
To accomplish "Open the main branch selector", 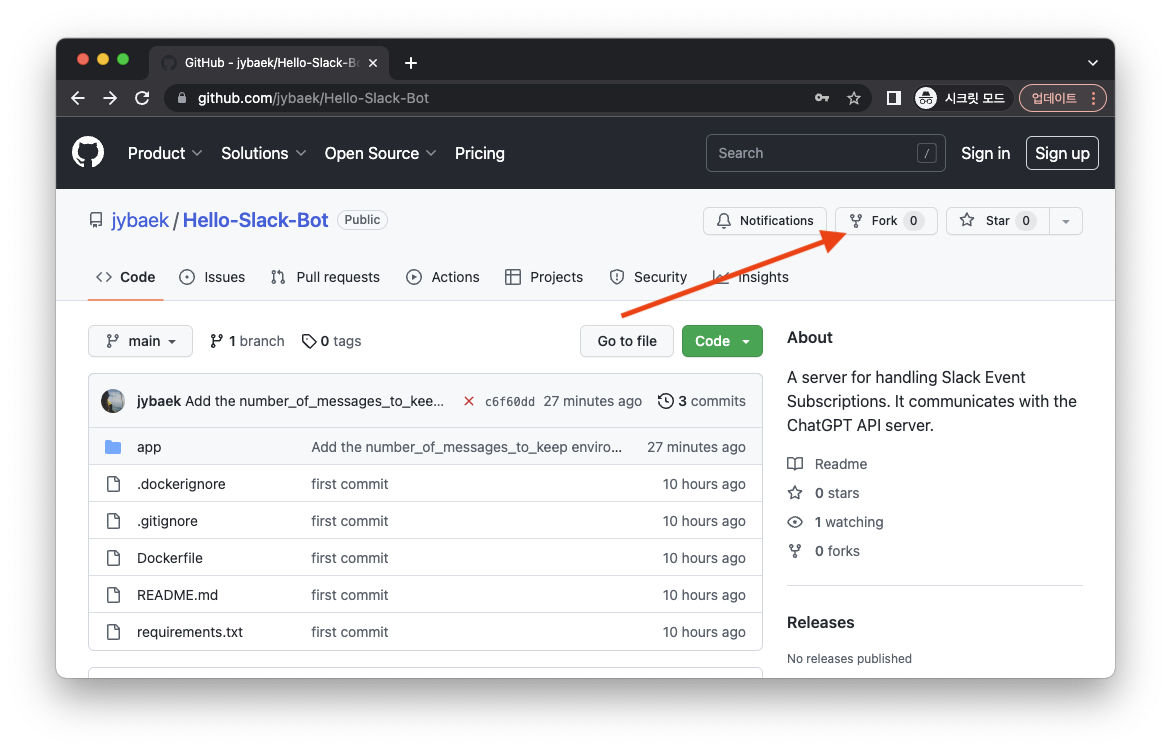I will pos(140,341).
